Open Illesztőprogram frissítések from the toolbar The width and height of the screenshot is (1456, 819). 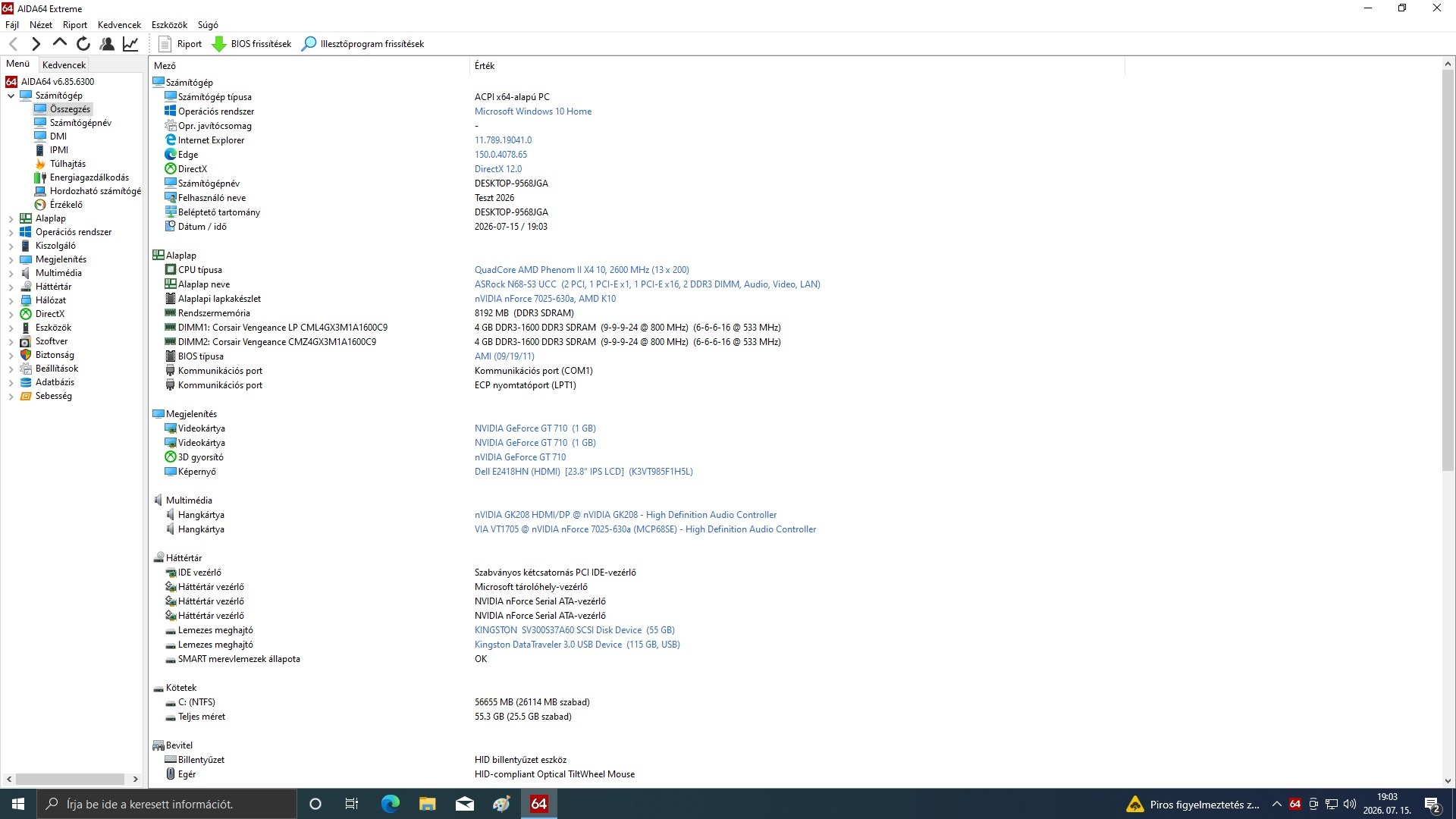pos(362,44)
